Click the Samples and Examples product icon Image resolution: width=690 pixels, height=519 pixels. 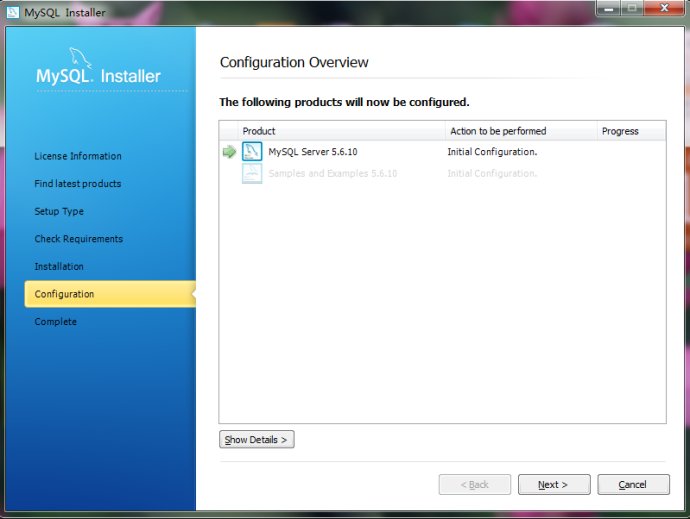[x=252, y=173]
